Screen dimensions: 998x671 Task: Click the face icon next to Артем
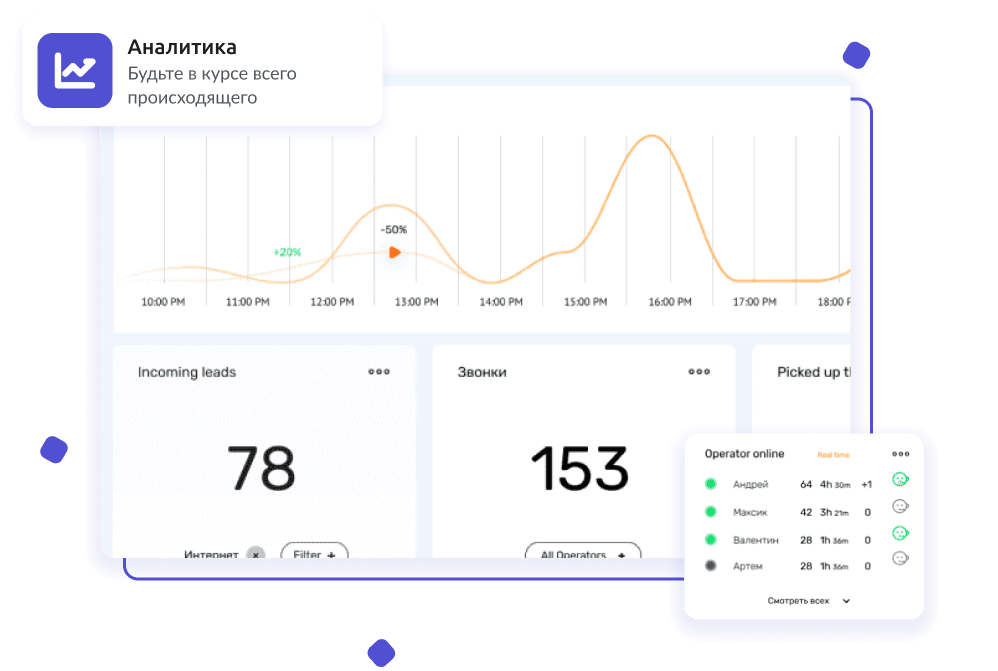click(x=900, y=560)
